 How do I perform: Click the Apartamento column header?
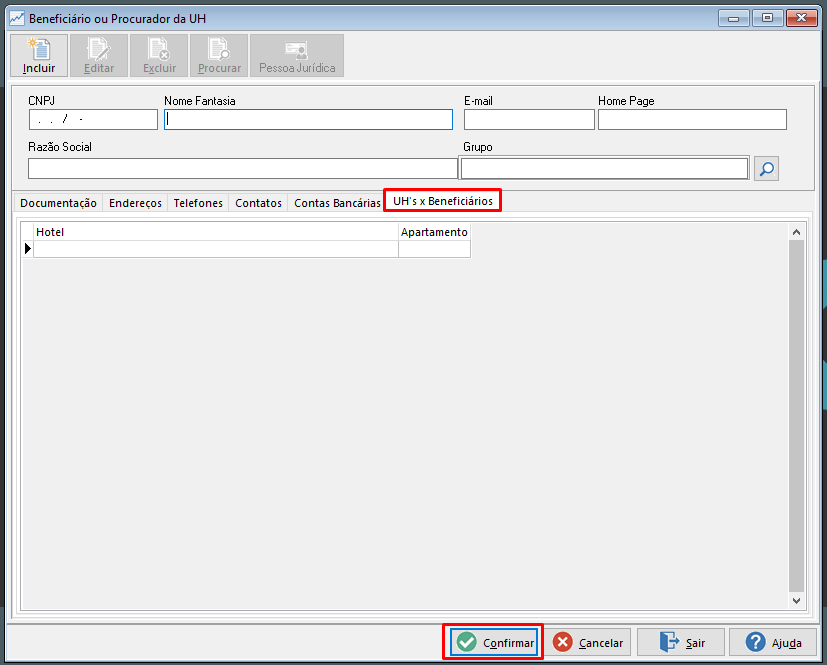coord(434,232)
